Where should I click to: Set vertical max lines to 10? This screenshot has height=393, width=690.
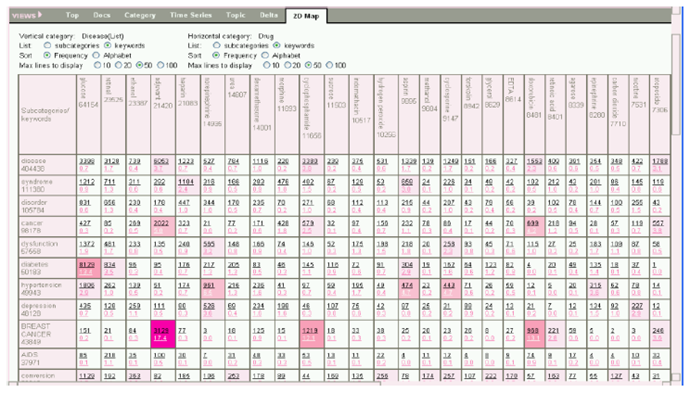[97, 65]
